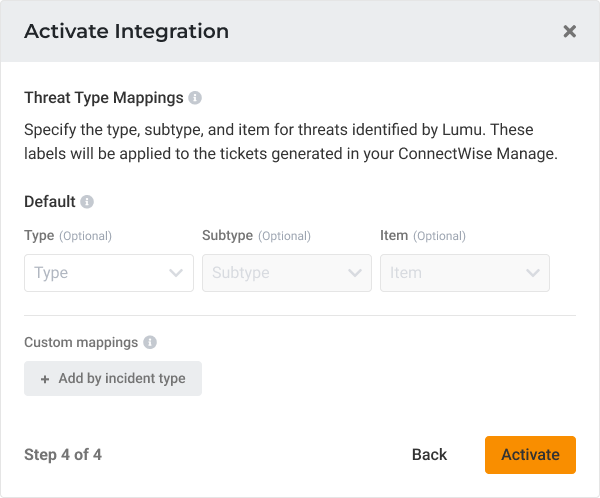The height and width of the screenshot is (498, 600).
Task: Close the Activate Integration dialog
Action: (x=569, y=31)
